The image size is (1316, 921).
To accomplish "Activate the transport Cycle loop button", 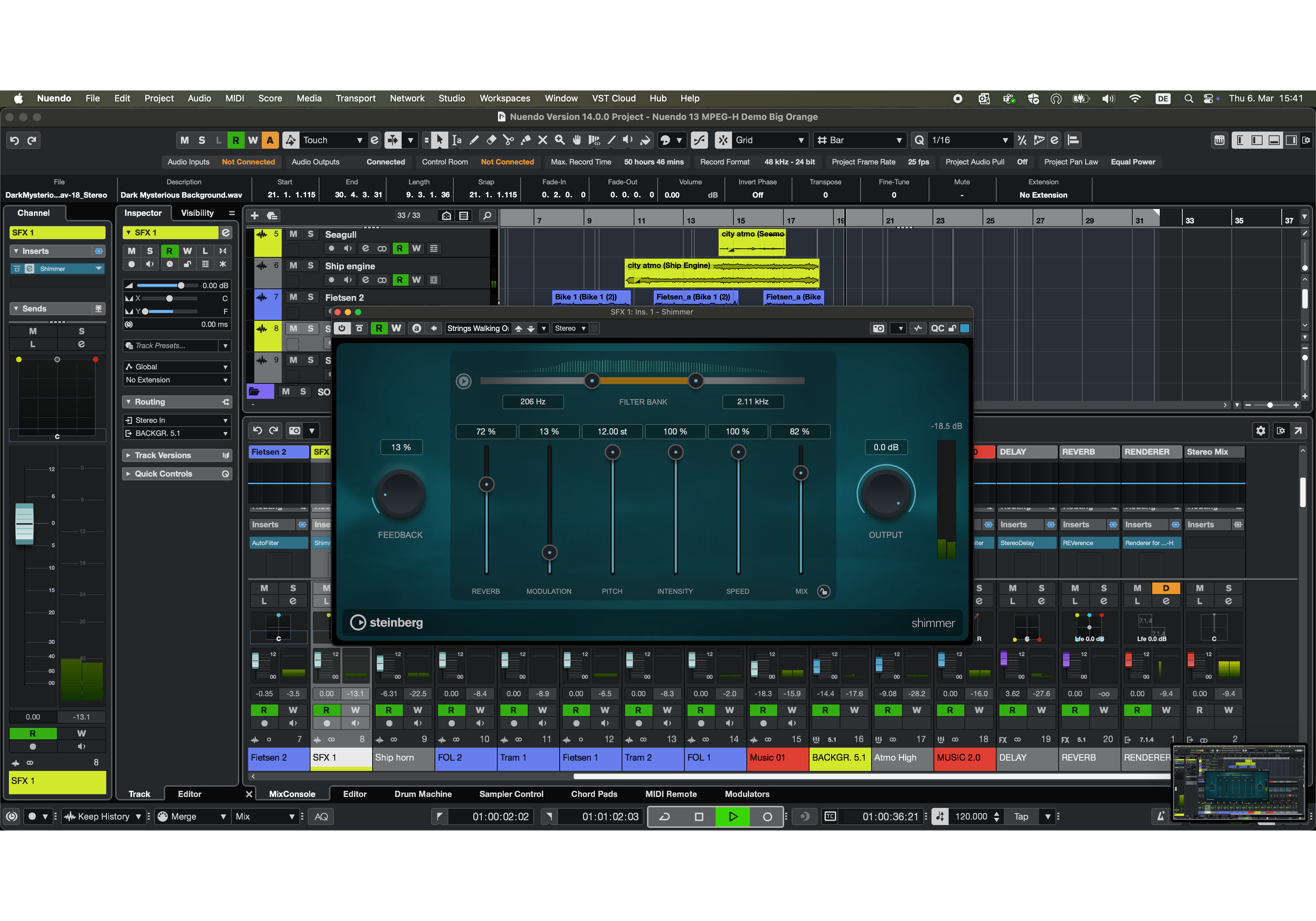I will (665, 817).
